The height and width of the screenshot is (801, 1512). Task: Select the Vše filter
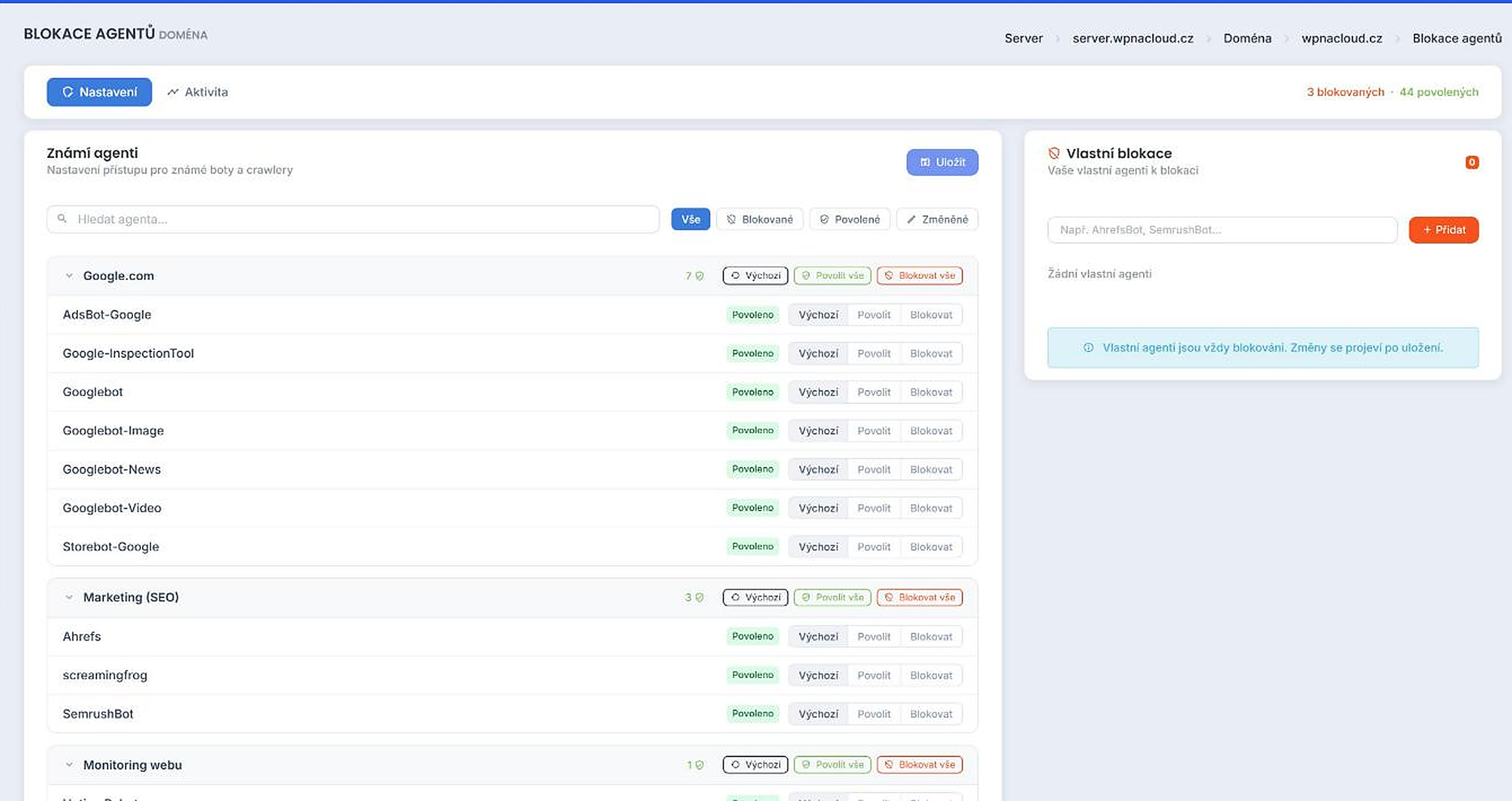pyautogui.click(x=691, y=219)
